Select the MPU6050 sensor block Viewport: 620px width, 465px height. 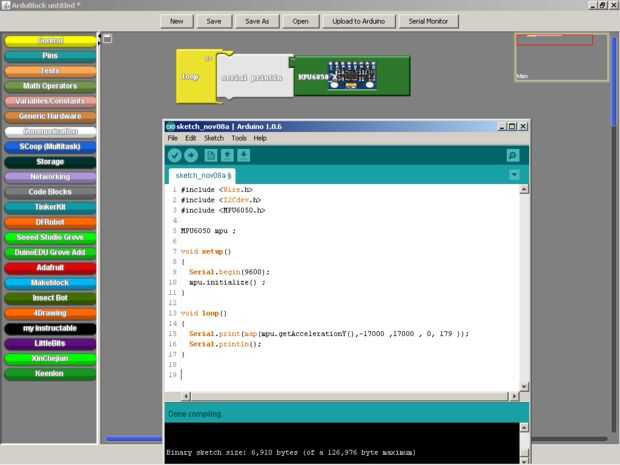pos(352,76)
